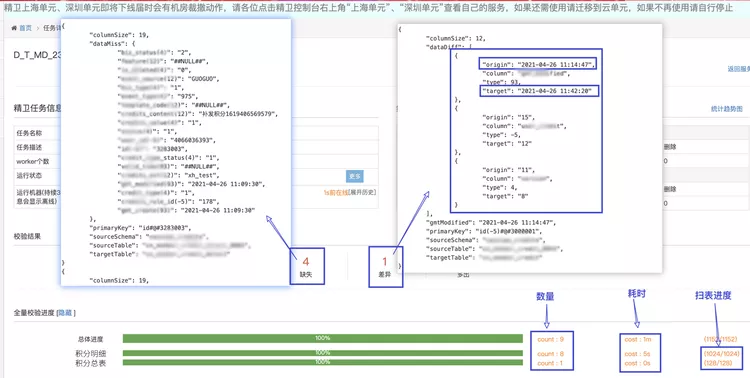Click the count : 8 value

click(550, 354)
